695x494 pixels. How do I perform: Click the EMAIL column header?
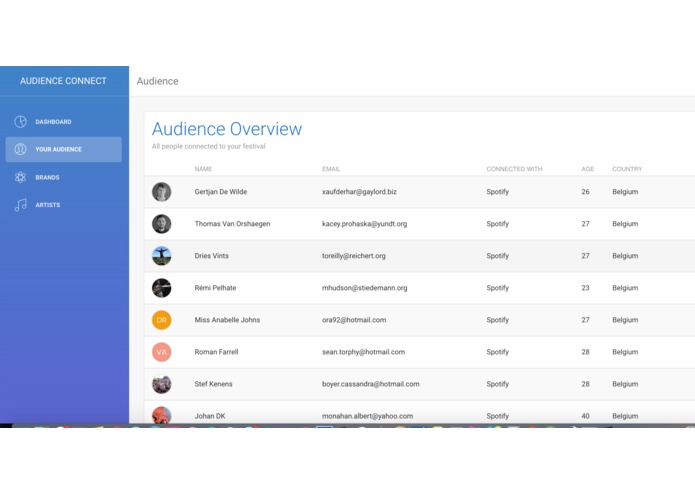click(x=331, y=169)
